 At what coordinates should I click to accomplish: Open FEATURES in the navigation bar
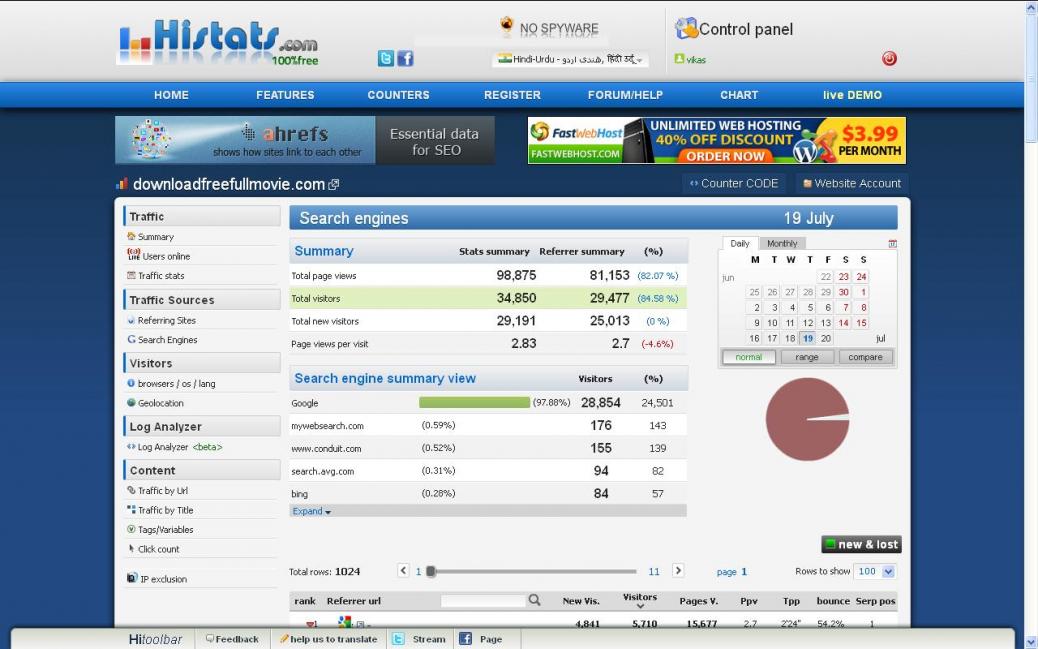click(285, 95)
